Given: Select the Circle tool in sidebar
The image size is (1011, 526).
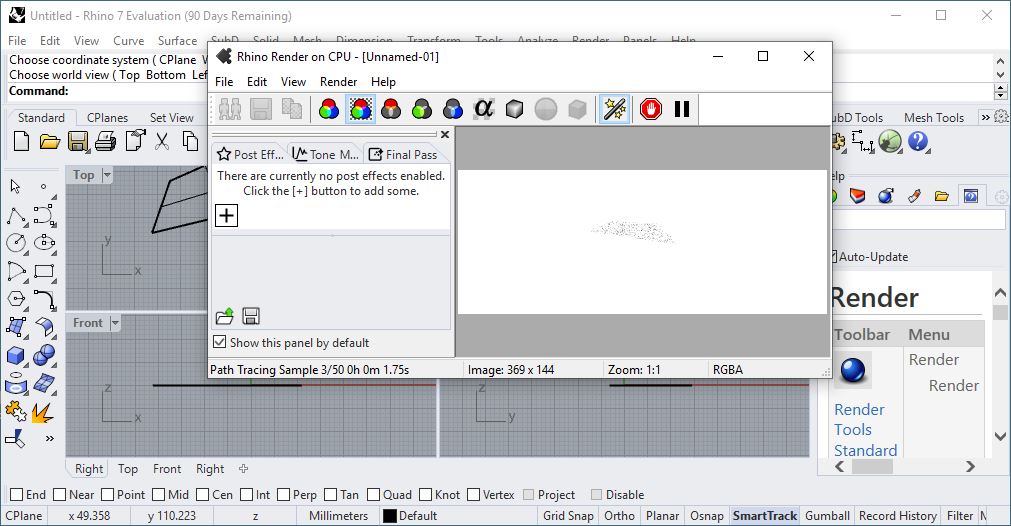Looking at the screenshot, I should (x=16, y=243).
